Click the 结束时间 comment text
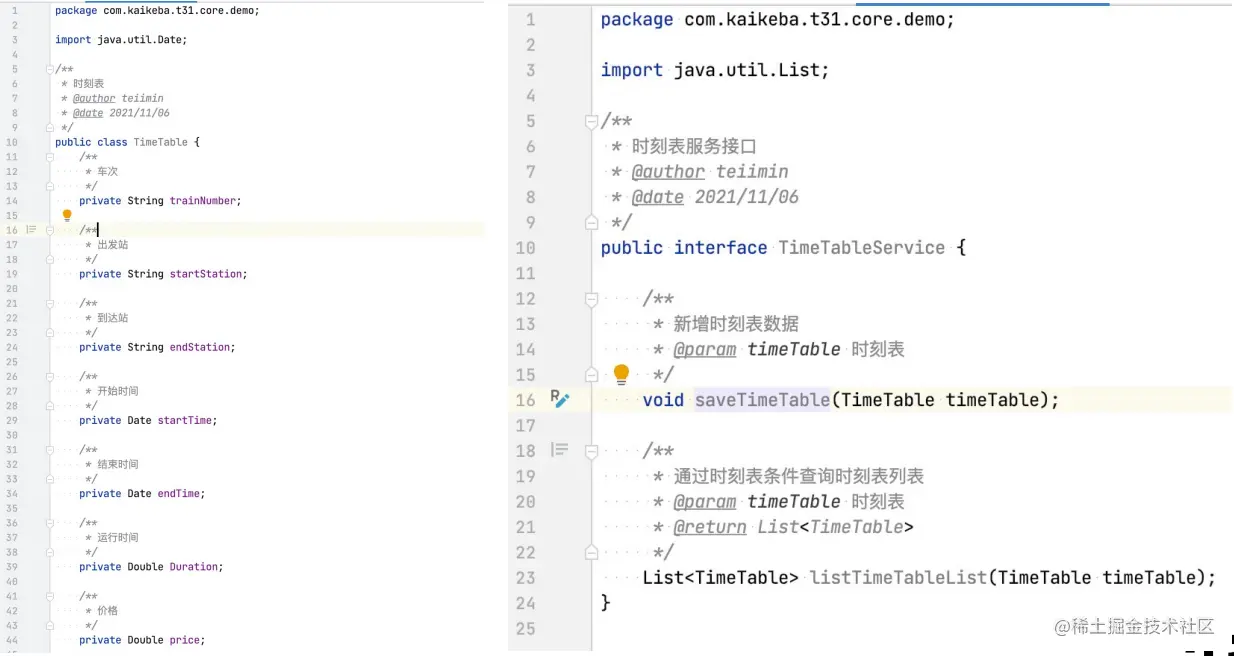The height and width of the screenshot is (656, 1234). (118, 464)
